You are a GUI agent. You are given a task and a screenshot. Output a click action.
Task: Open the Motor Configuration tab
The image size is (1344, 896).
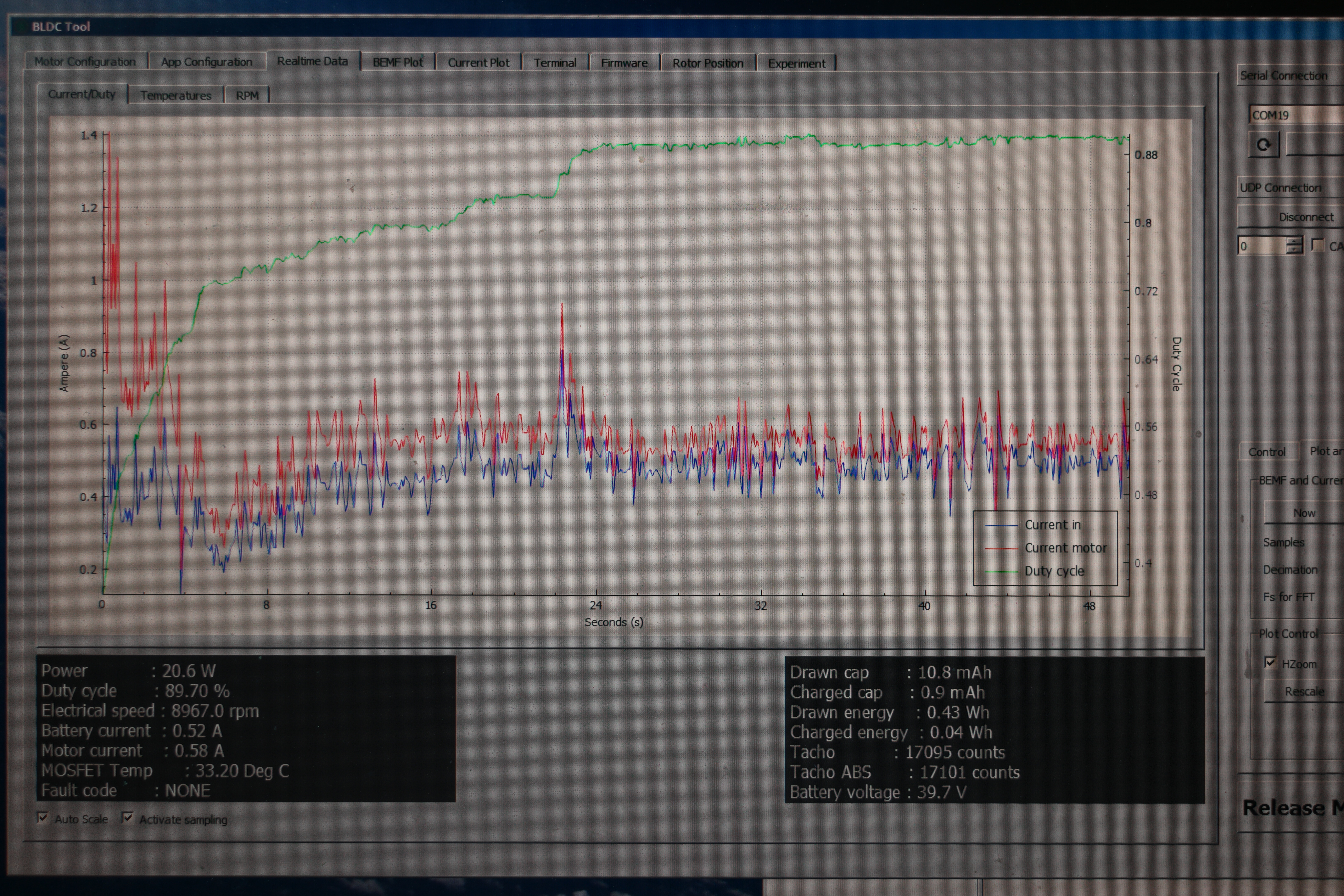pyautogui.click(x=85, y=62)
